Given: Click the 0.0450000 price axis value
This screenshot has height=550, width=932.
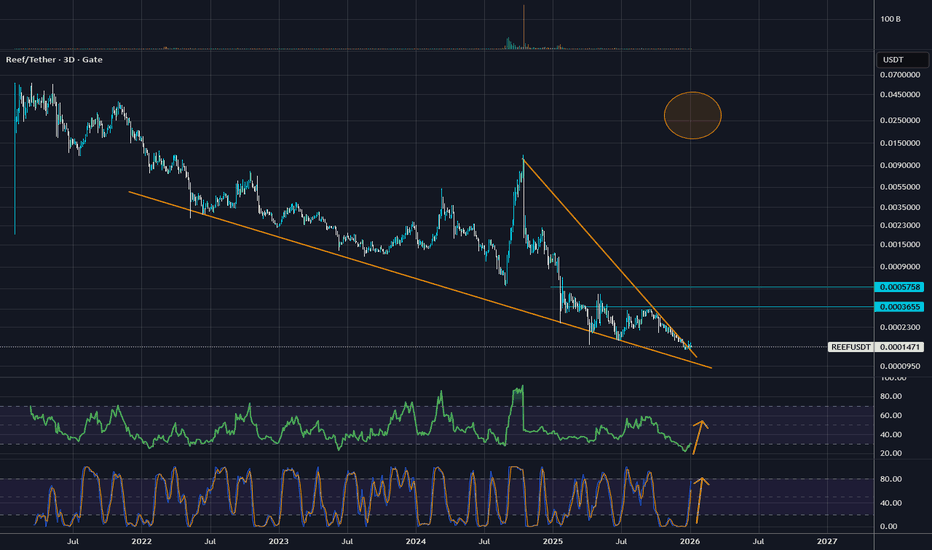Looking at the screenshot, I should pos(900,95).
